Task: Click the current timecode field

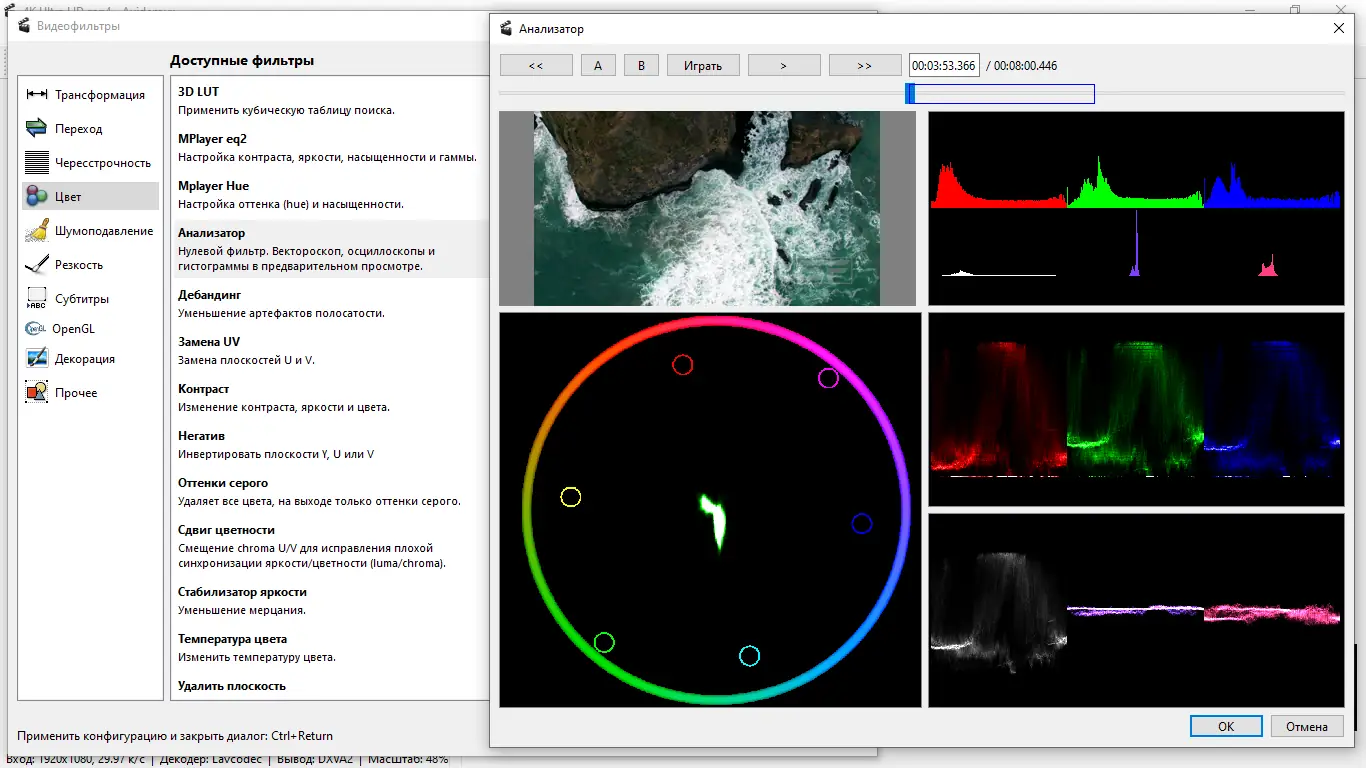Action: [x=943, y=66]
